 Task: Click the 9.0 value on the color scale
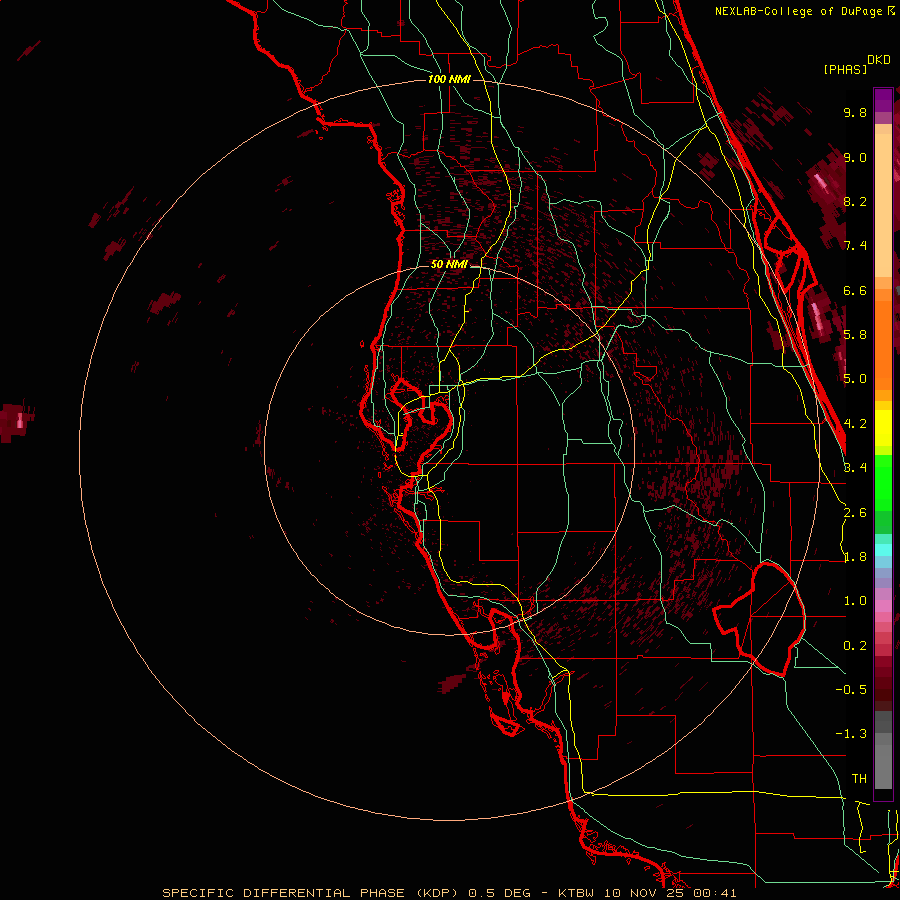coord(855,157)
